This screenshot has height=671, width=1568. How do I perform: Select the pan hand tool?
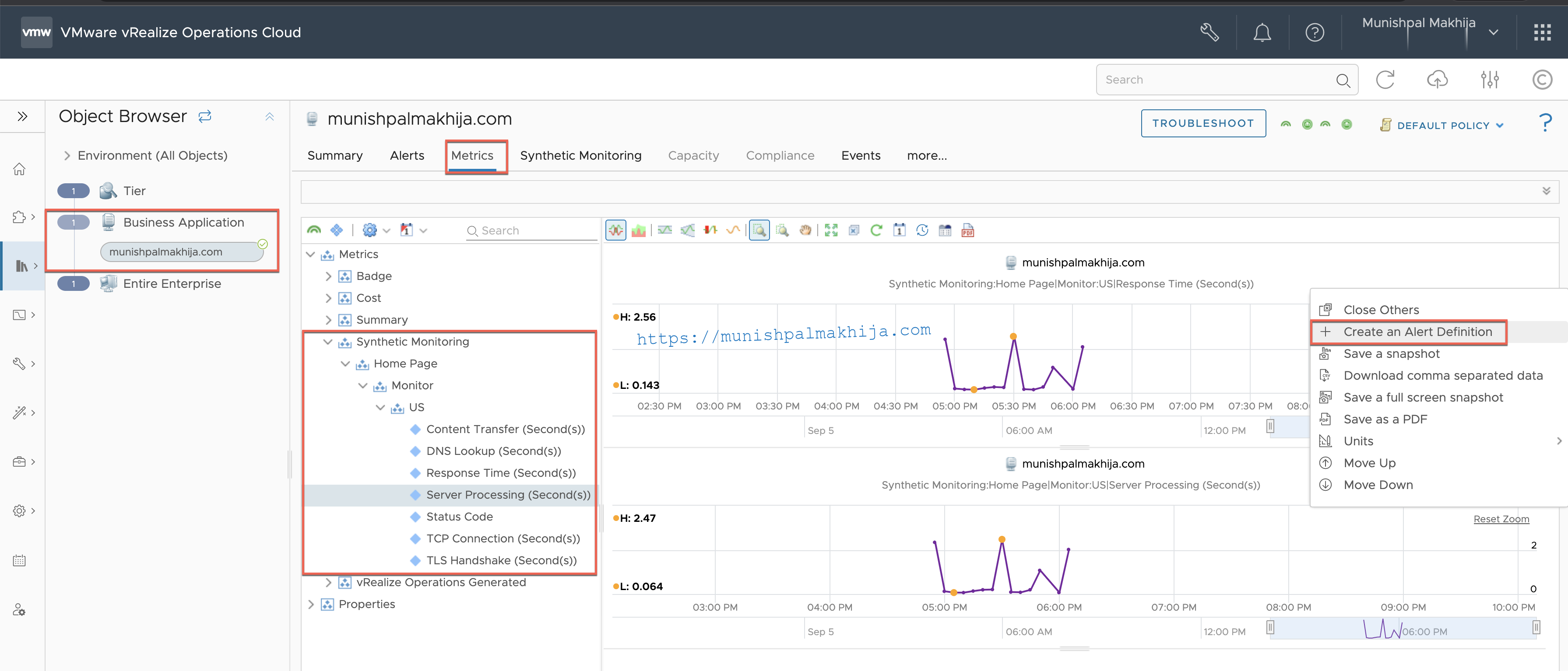pyautogui.click(x=805, y=231)
